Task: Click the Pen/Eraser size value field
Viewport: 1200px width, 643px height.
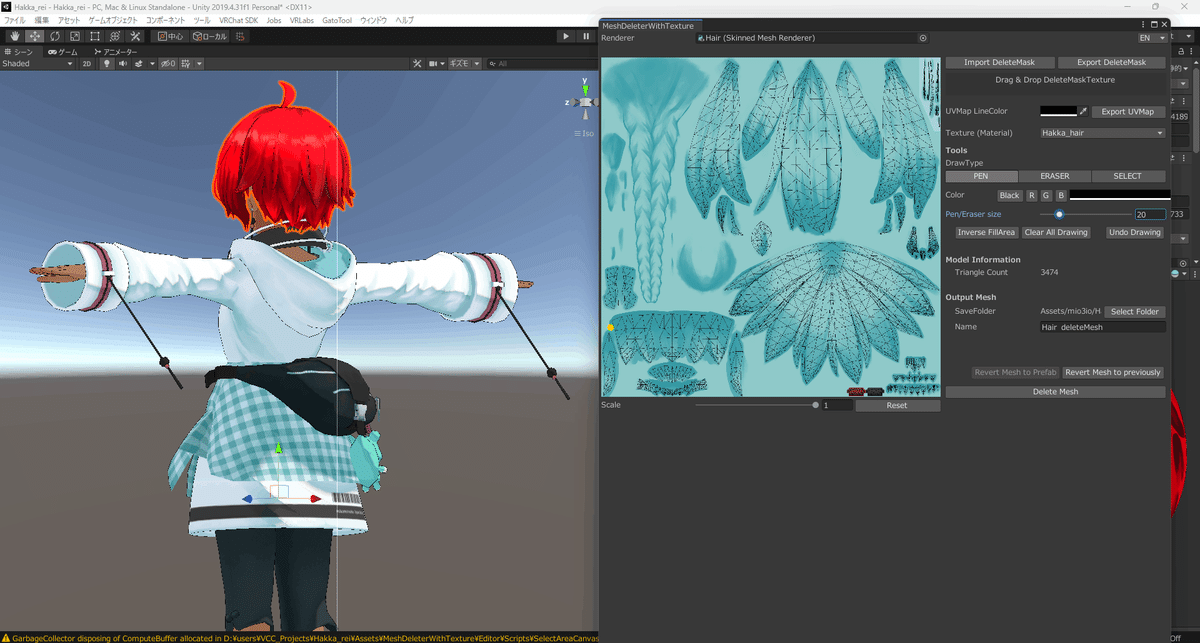Action: (1149, 214)
